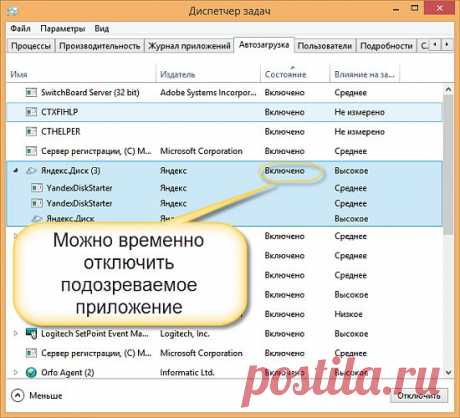The image size is (460, 418).
Task: Click Высокое impact in Logitech SetPoint row
Action: (x=351, y=334)
